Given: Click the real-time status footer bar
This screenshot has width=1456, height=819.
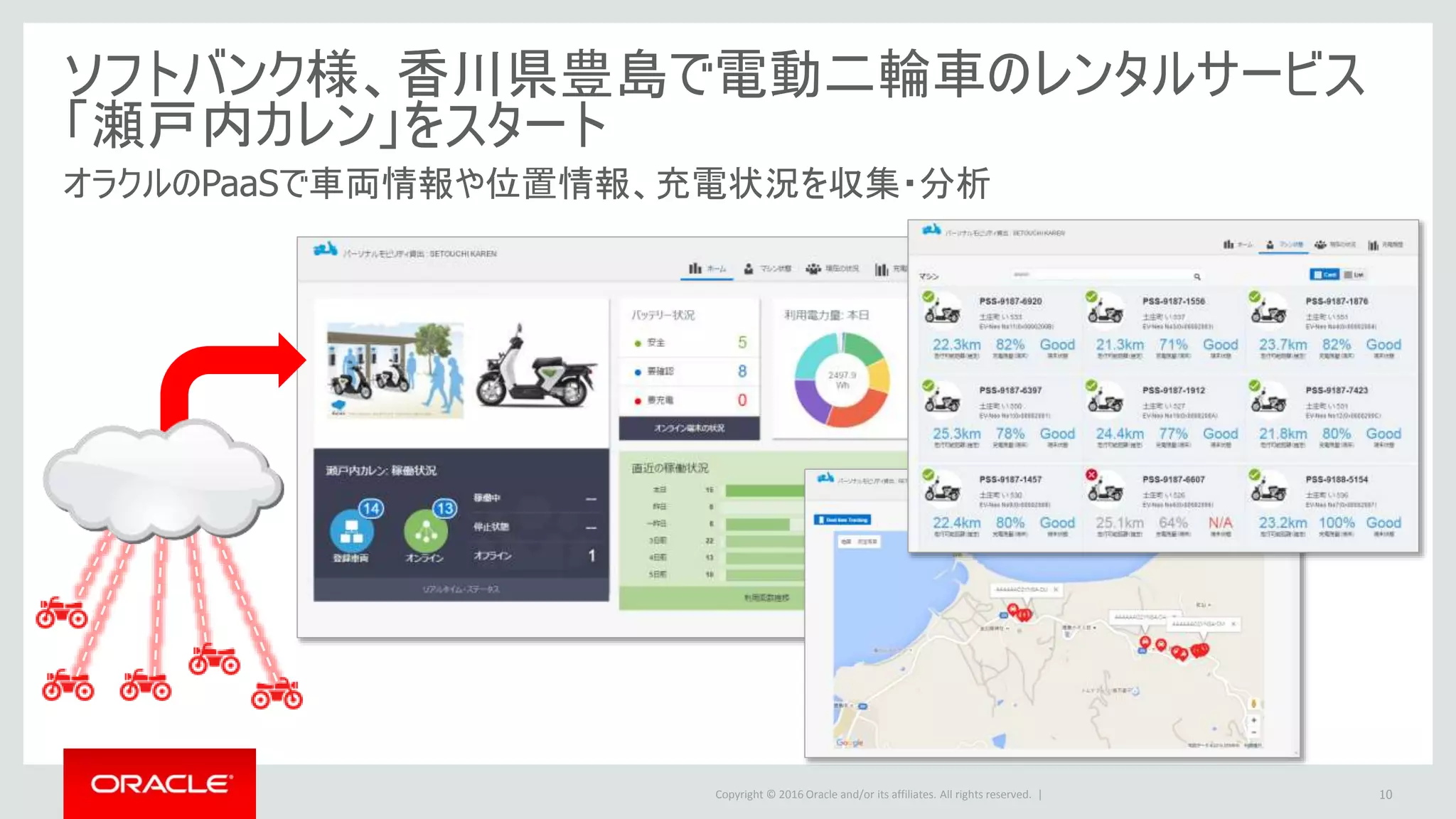Looking at the screenshot, I should [461, 589].
